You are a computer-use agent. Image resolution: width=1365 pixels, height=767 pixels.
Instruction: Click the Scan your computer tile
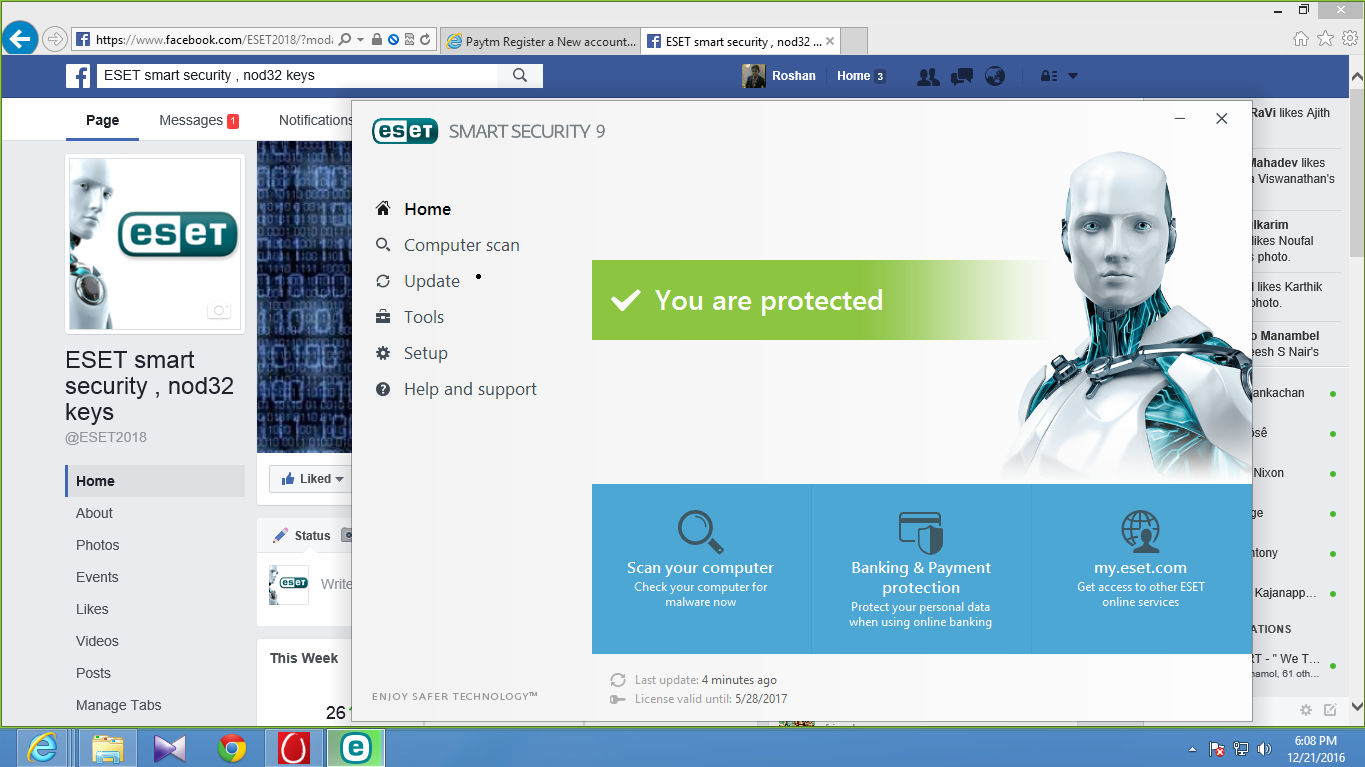coord(701,569)
